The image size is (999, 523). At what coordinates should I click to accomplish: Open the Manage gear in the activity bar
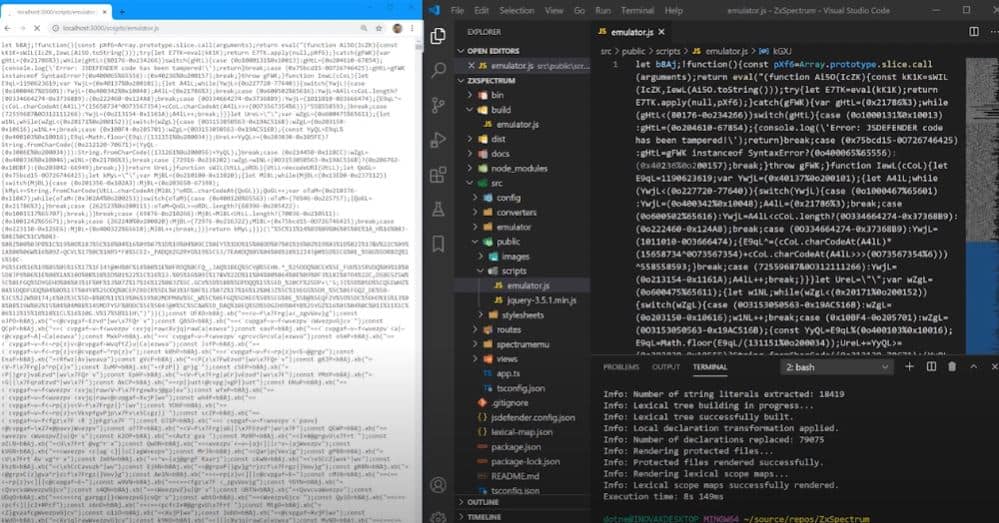(438, 517)
